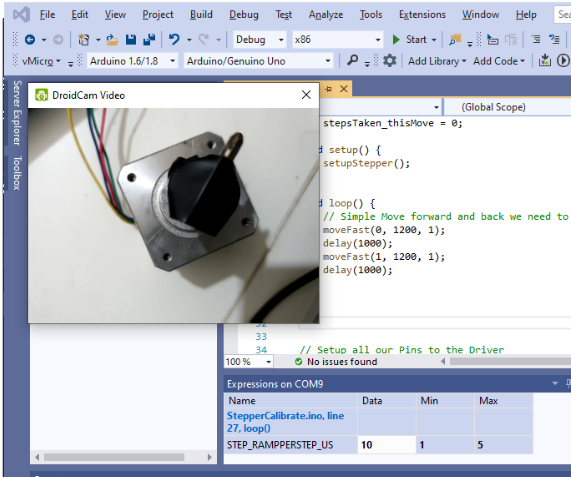Open the File menu

coord(47,15)
